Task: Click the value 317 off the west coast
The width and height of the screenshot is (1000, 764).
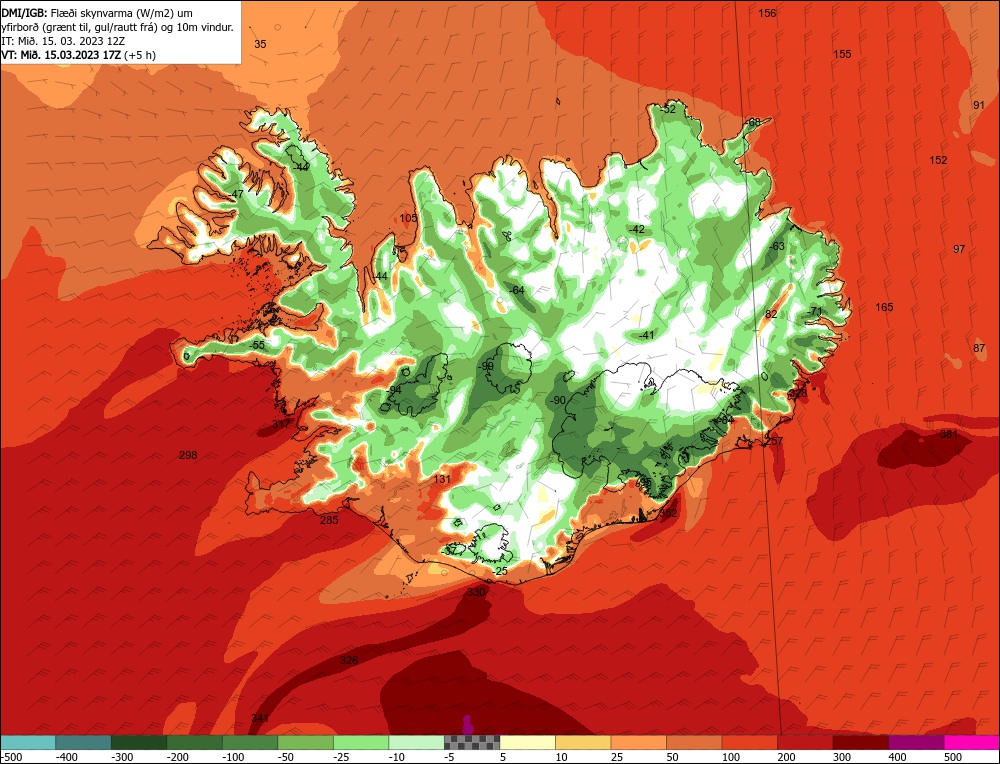Action: (x=281, y=424)
